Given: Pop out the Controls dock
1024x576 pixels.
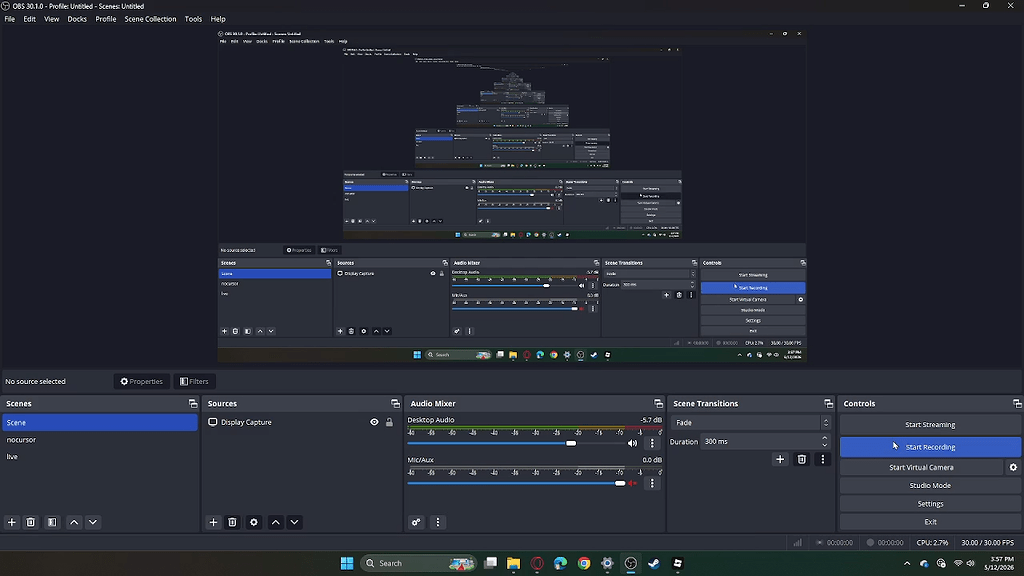Looking at the screenshot, I should point(1017,404).
